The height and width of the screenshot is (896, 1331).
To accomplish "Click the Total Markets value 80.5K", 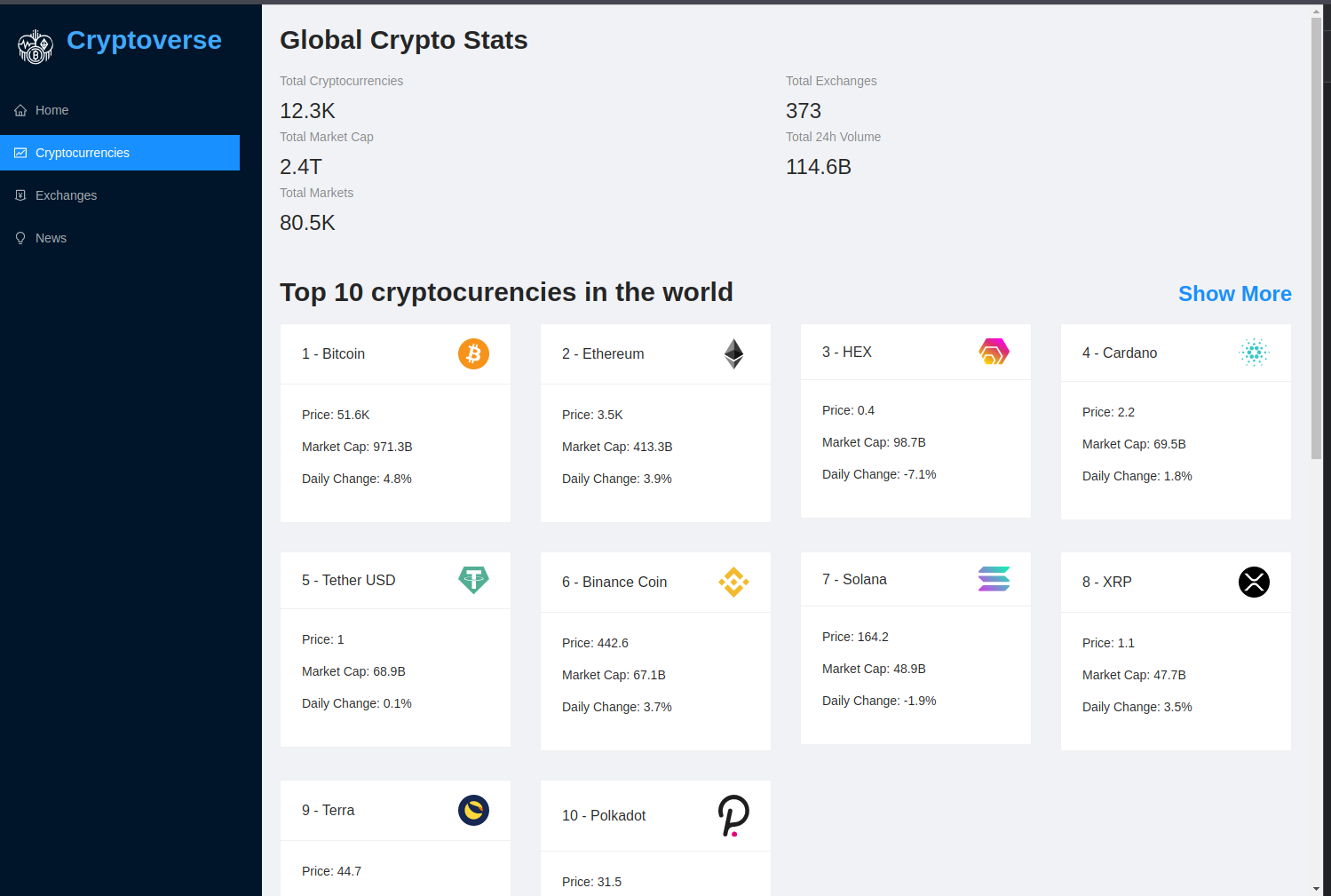I will point(307,223).
